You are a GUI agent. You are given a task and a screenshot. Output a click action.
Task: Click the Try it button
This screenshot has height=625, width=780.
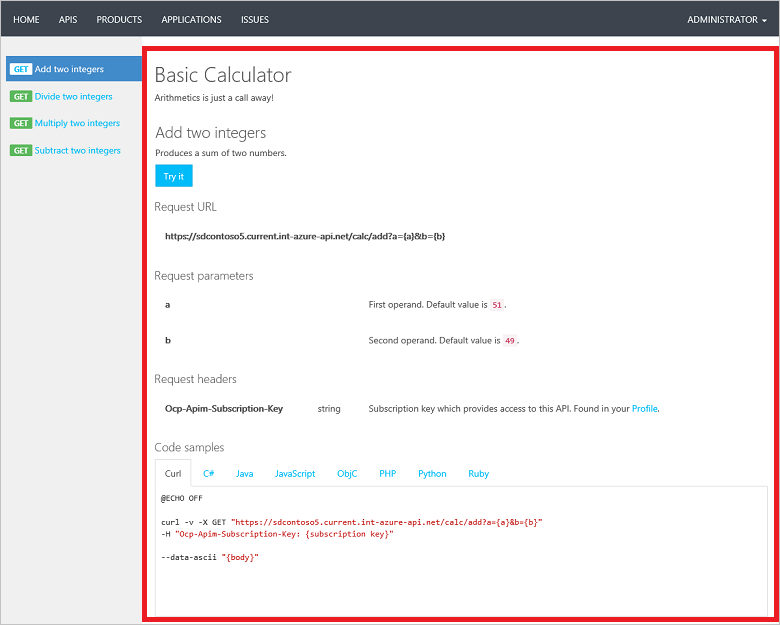[x=174, y=176]
